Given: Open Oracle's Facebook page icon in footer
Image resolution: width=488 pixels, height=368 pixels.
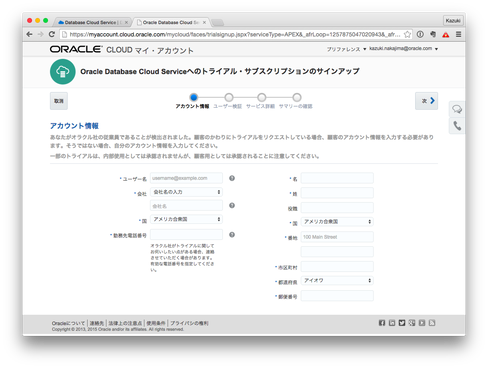Looking at the screenshot, I should (382, 323).
